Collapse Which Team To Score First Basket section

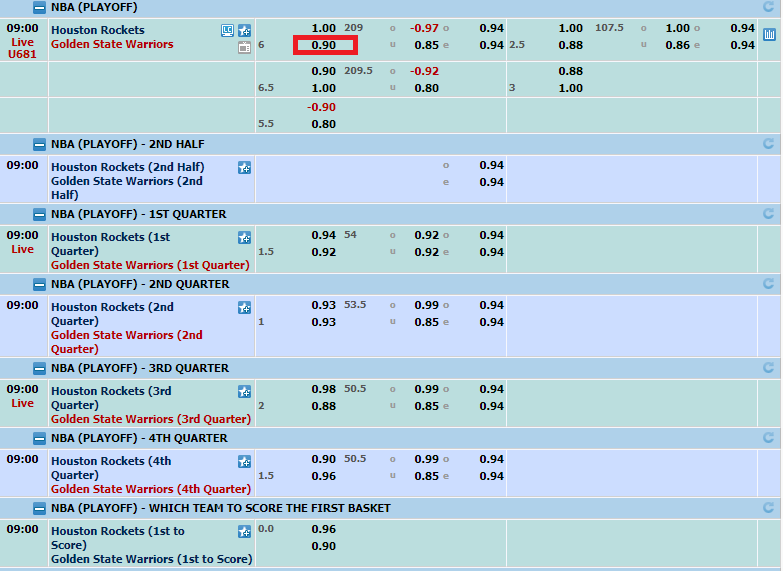39,509
